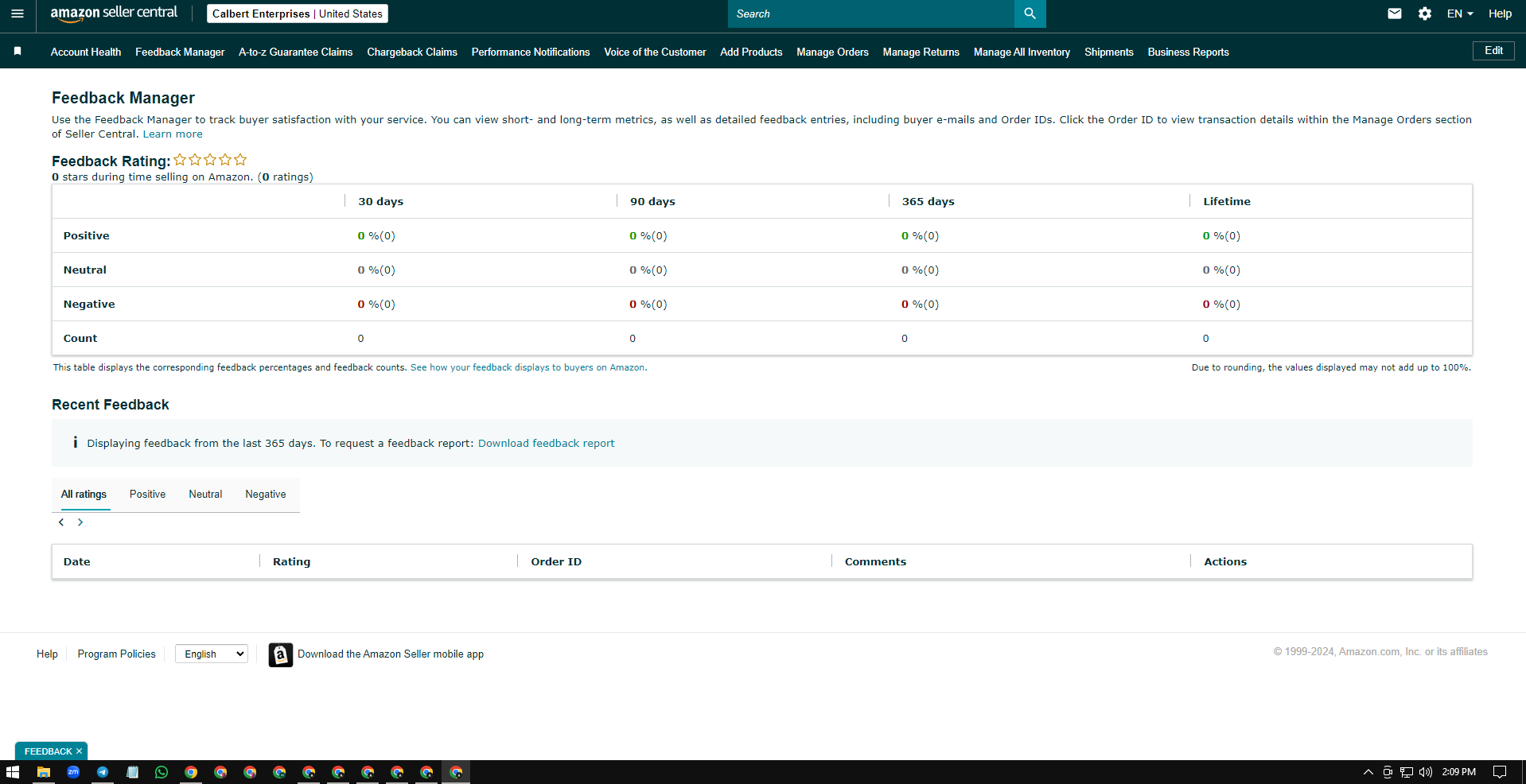The image size is (1526, 784).
Task: Close the FEEDBACK tab with its X
Action: pos(79,751)
